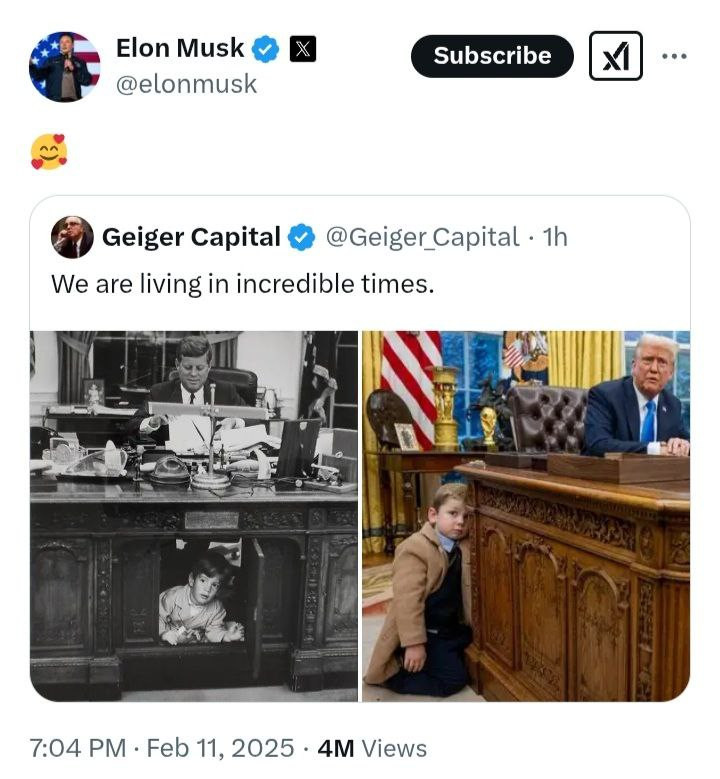Open the Grok xAI icon button

click(x=615, y=56)
